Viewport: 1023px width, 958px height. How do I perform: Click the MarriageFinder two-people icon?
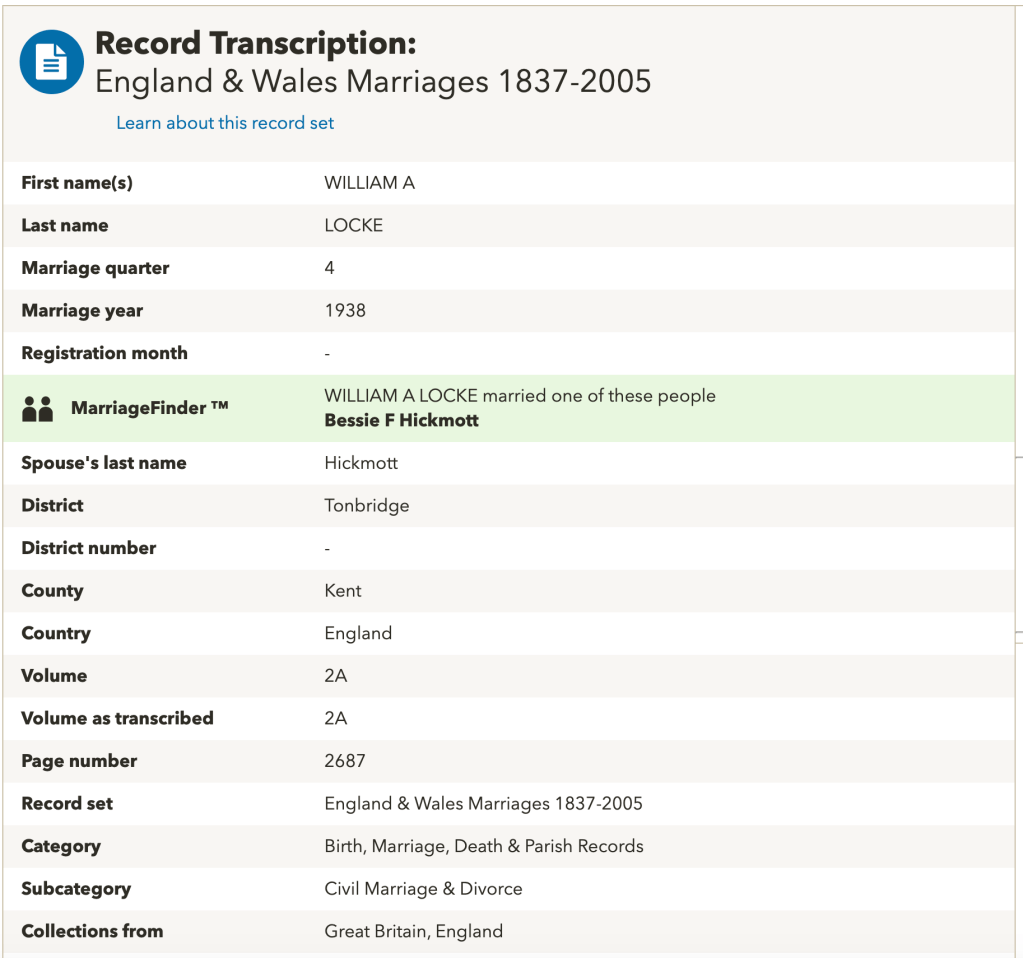tap(37, 409)
